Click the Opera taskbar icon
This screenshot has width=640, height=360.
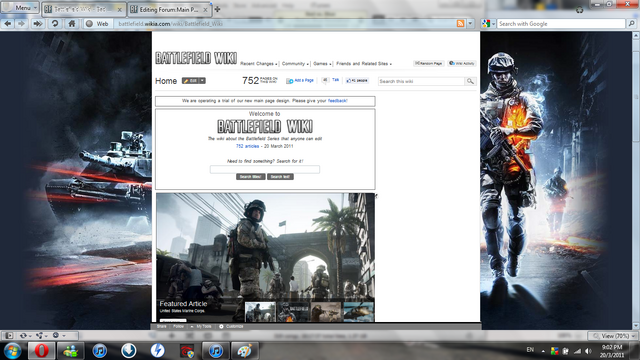(x=41, y=351)
